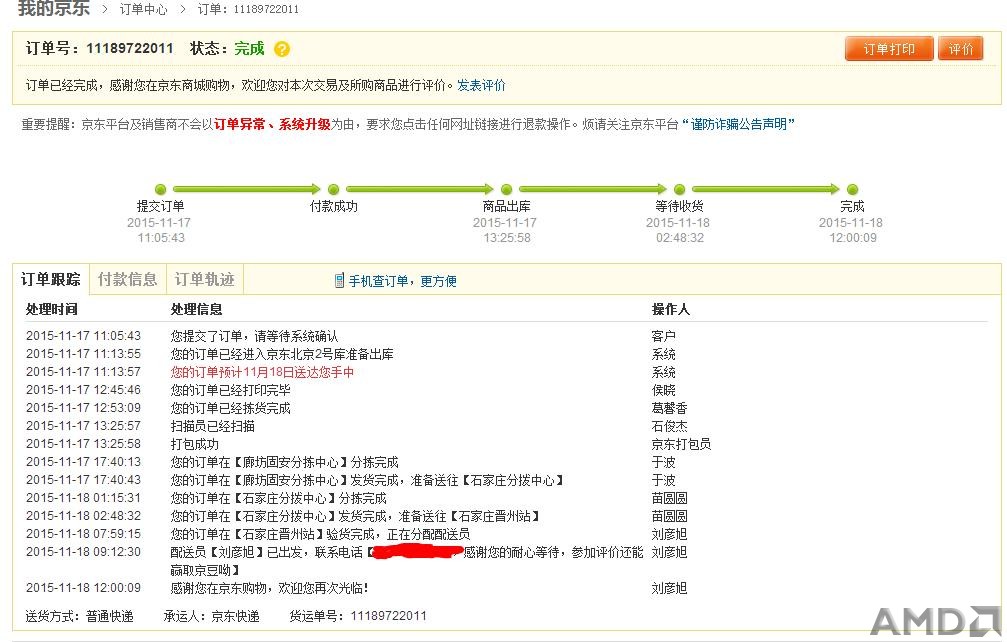Click the 付款成功 progress step dot
This screenshot has height=642, width=1007.
point(333,189)
